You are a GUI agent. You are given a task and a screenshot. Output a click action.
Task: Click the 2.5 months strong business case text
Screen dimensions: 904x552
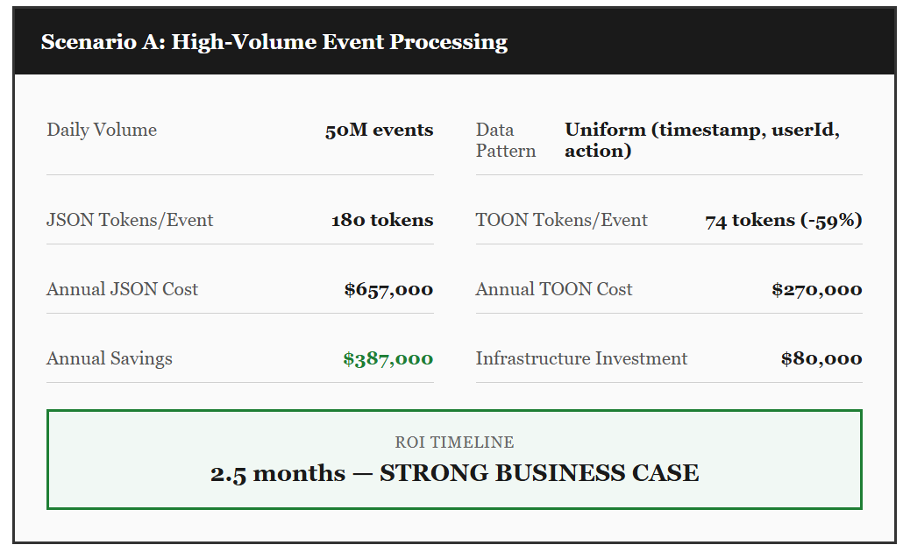pyautogui.click(x=454, y=473)
